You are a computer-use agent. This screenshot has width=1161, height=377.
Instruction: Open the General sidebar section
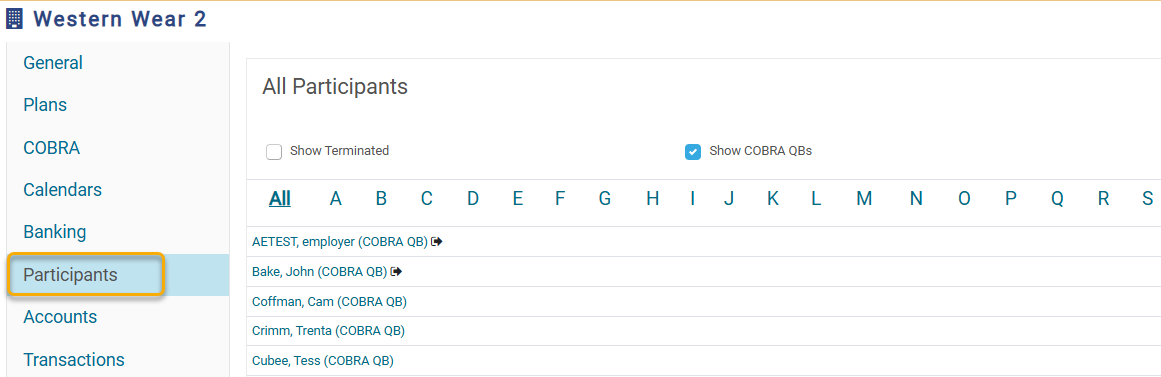(x=53, y=63)
